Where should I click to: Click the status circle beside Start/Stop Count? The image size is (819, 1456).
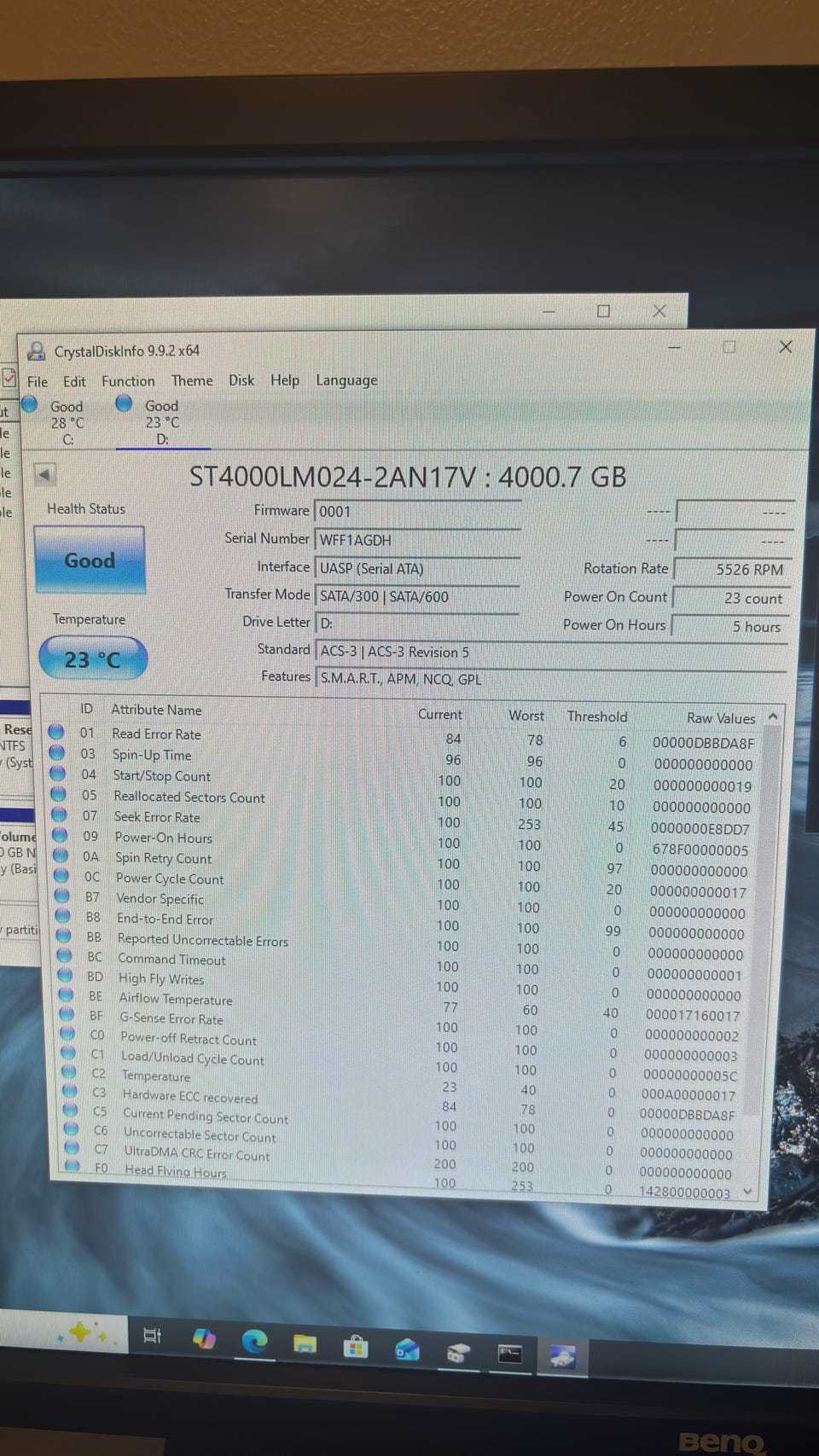coord(58,774)
